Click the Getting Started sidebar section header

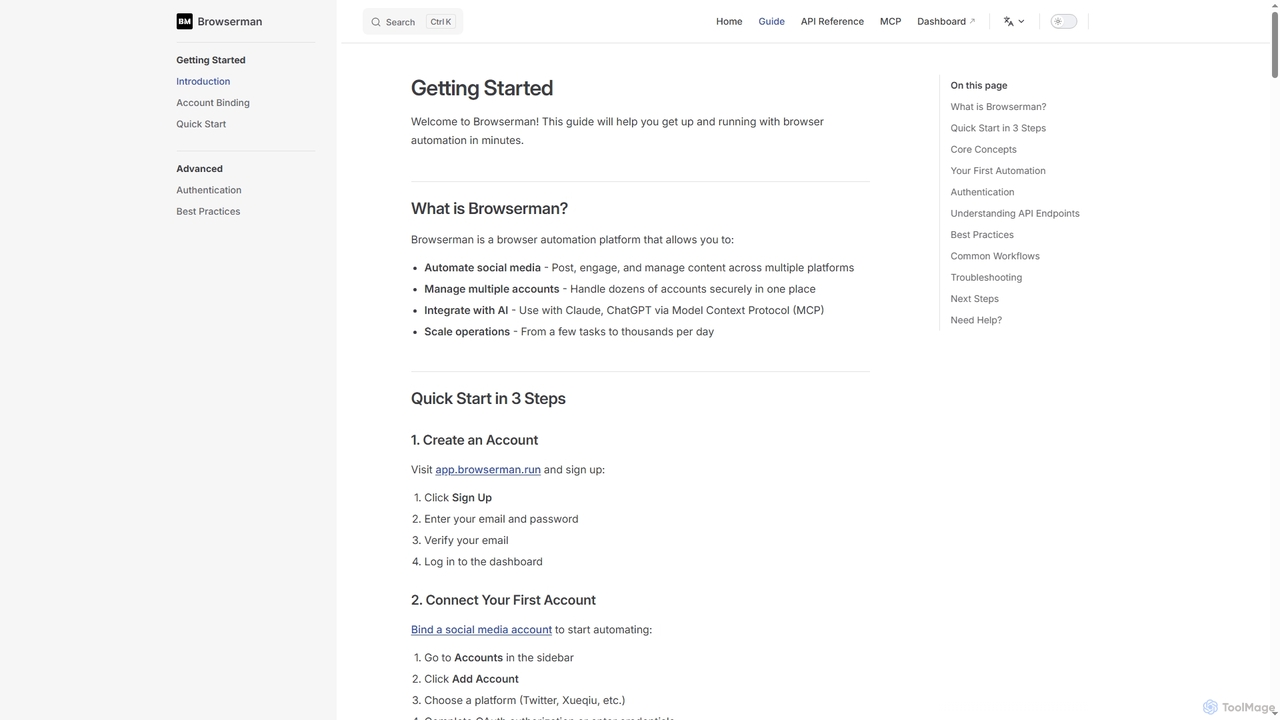point(211,60)
